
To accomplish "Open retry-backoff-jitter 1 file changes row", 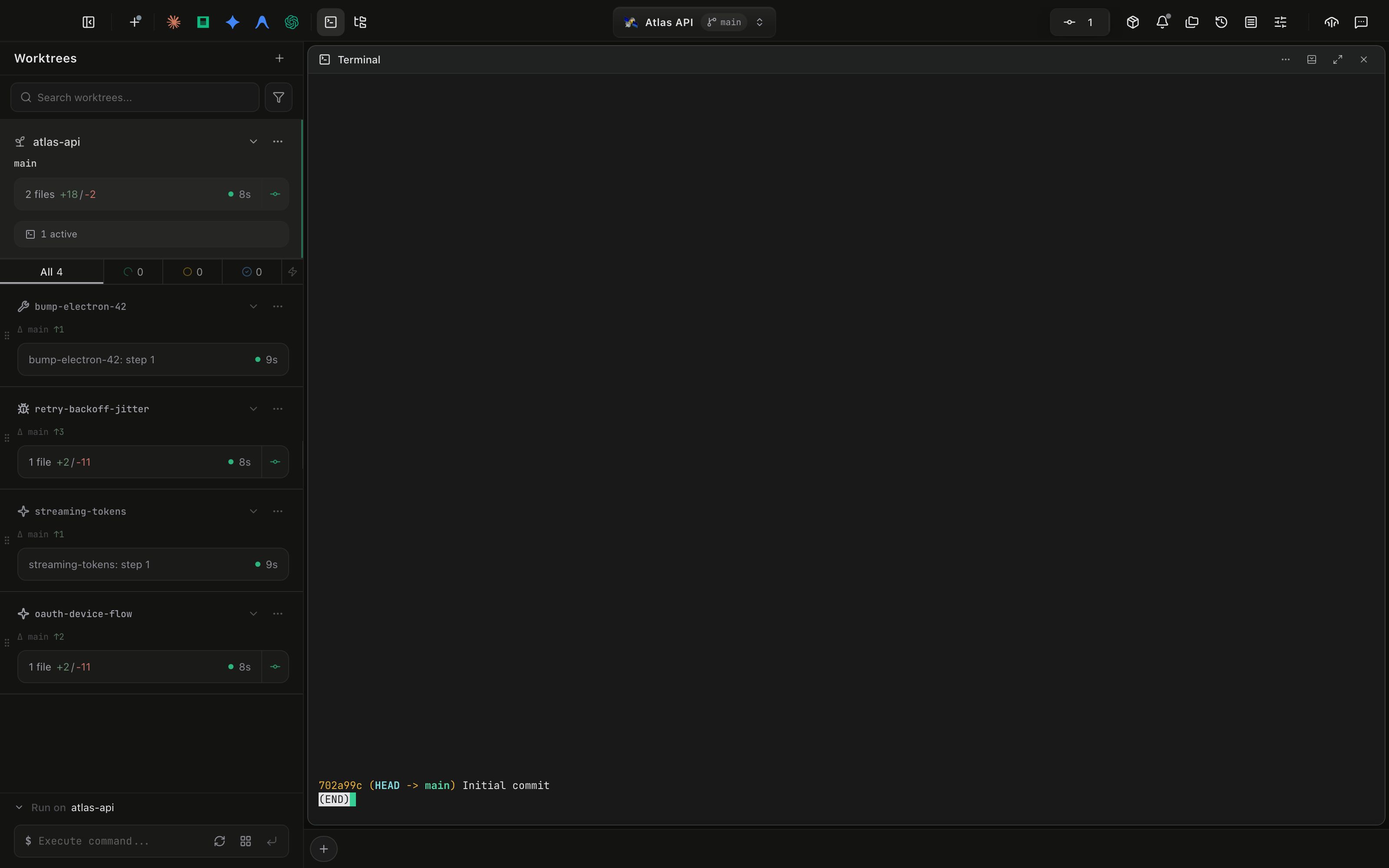I will click(139, 462).
